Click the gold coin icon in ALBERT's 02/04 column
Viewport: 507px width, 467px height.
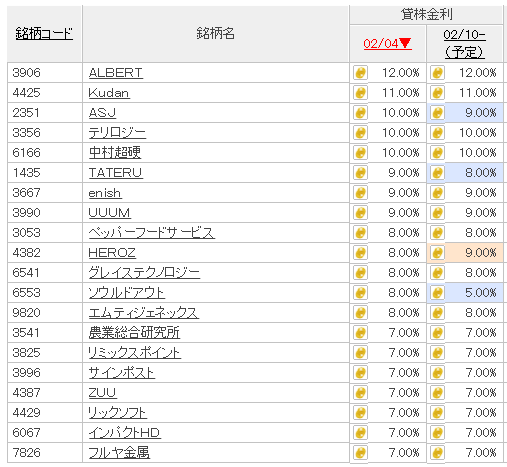pos(360,73)
